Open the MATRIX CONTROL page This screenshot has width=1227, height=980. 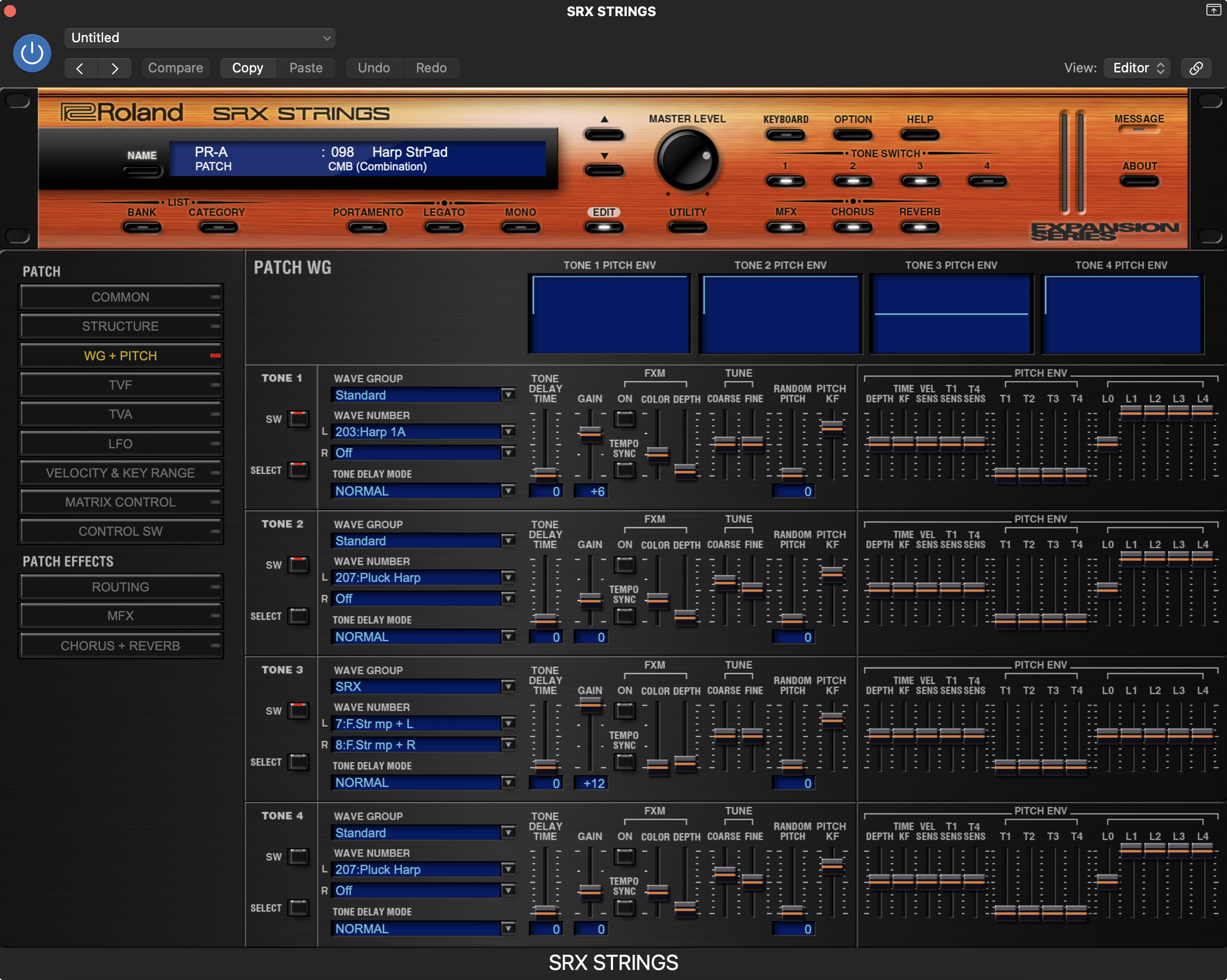pyautogui.click(x=121, y=502)
